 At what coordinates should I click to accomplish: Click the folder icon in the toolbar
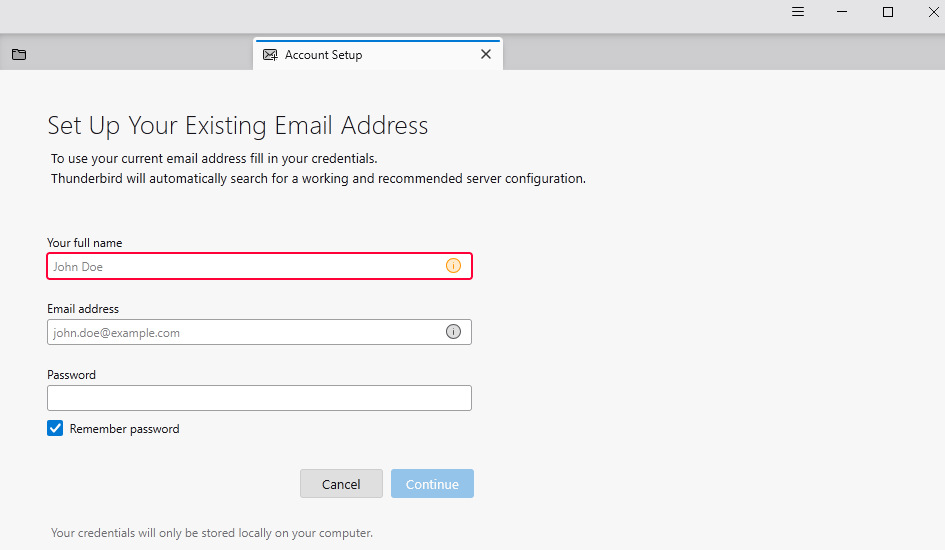click(x=19, y=55)
